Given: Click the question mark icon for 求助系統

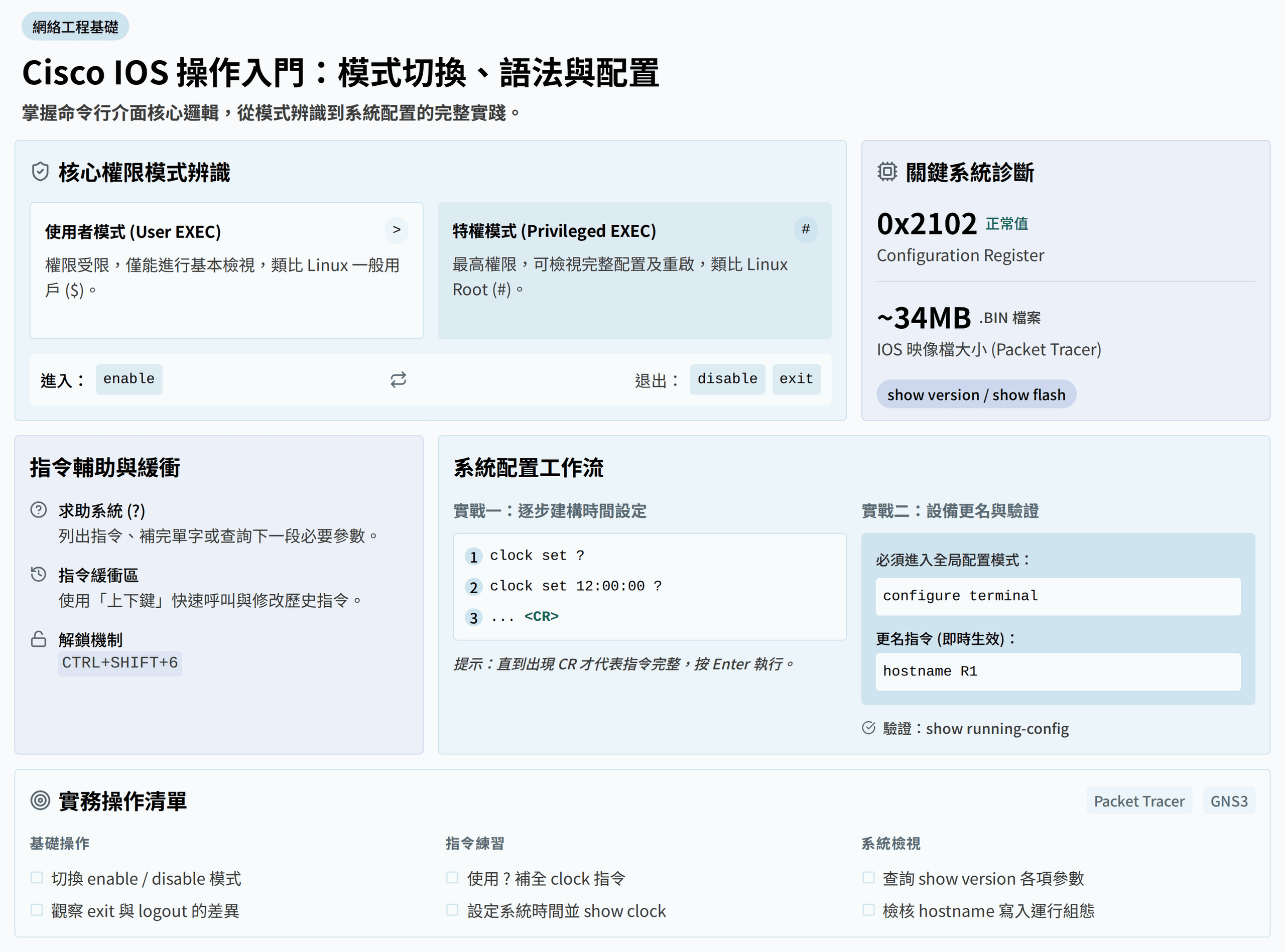Looking at the screenshot, I should coord(39,510).
